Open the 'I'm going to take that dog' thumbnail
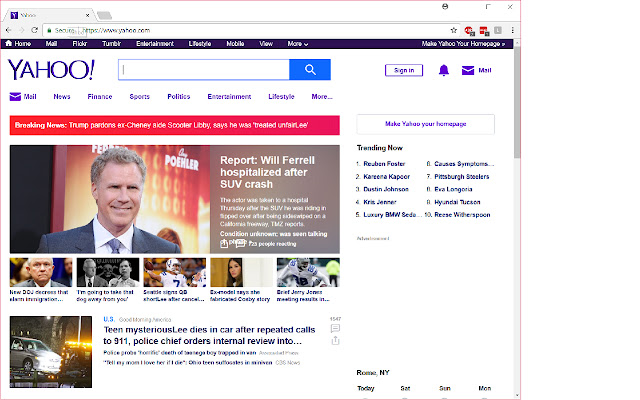Viewport: 640px width, 400px height. click(x=108, y=272)
